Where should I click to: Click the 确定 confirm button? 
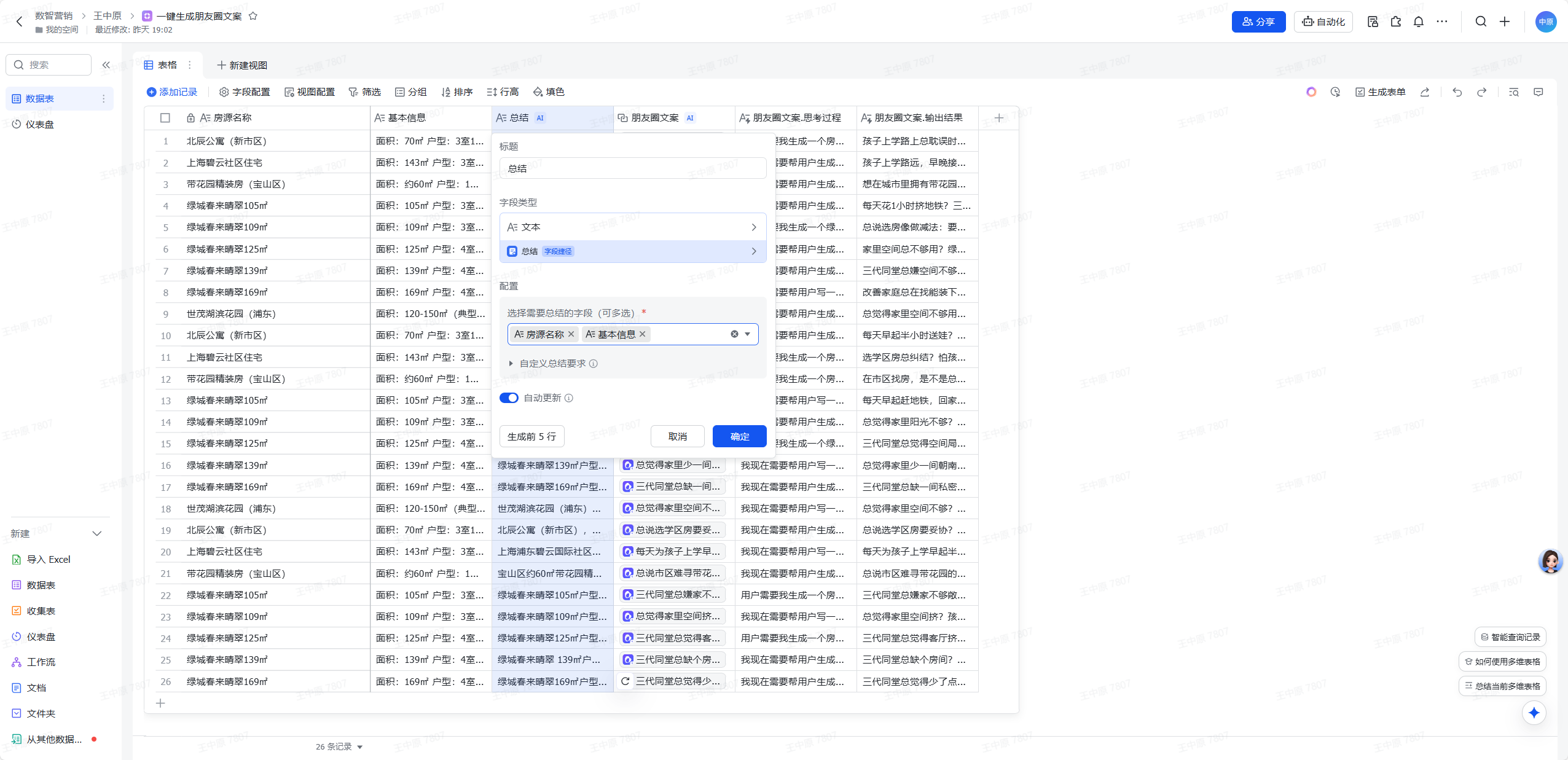pyautogui.click(x=739, y=436)
